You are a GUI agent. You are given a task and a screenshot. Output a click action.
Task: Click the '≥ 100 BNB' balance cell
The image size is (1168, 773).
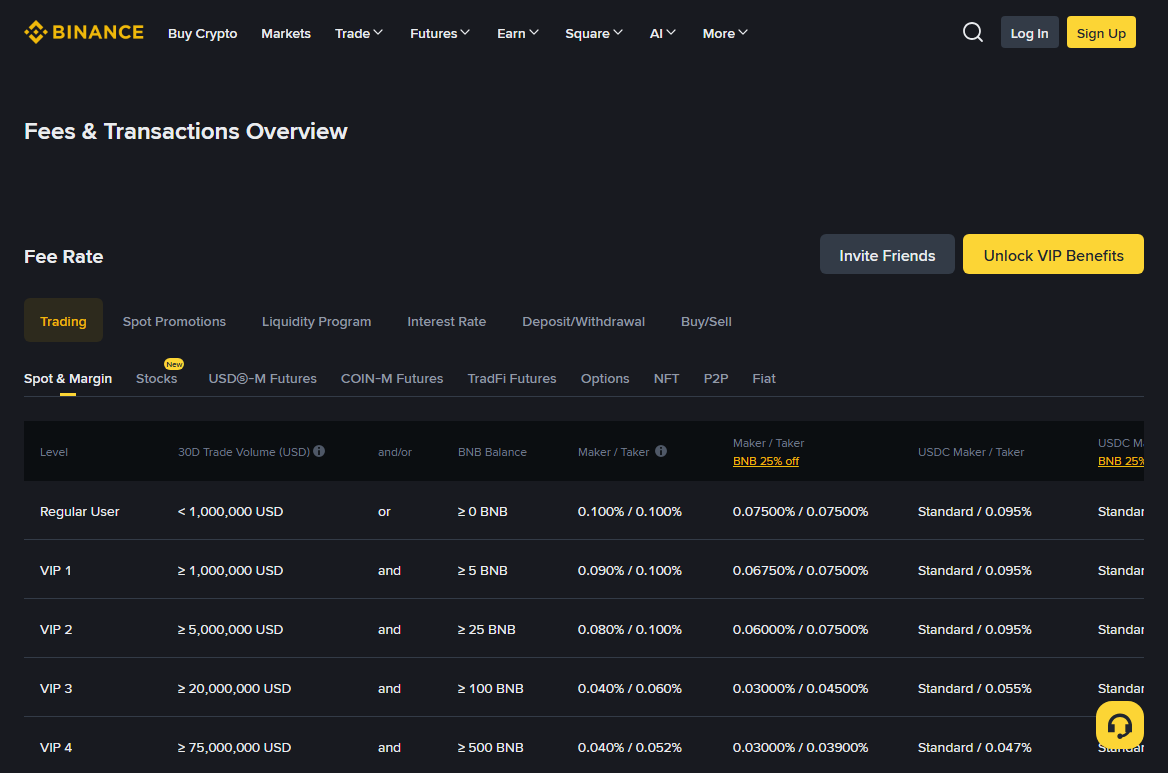coord(490,688)
